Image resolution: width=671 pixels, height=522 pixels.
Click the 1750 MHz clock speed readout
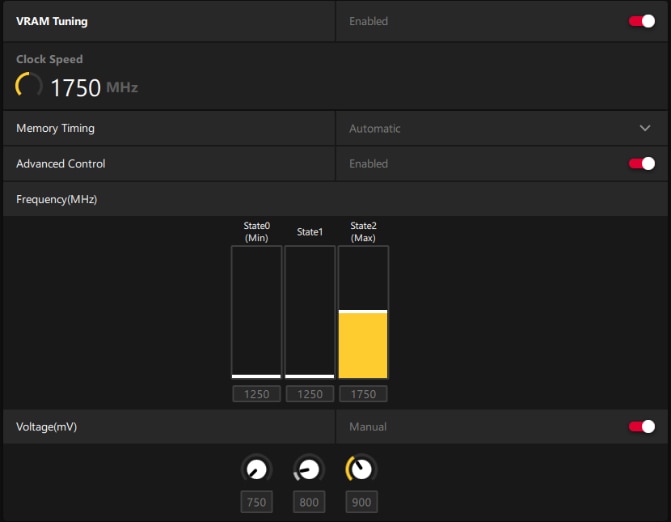point(94,87)
